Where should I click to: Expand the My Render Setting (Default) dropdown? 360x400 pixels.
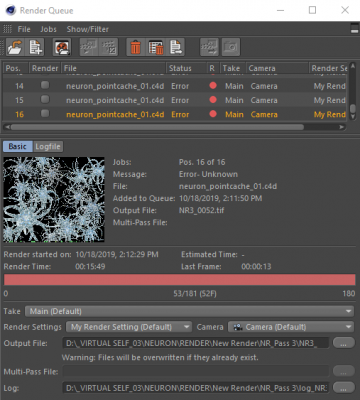point(129,327)
